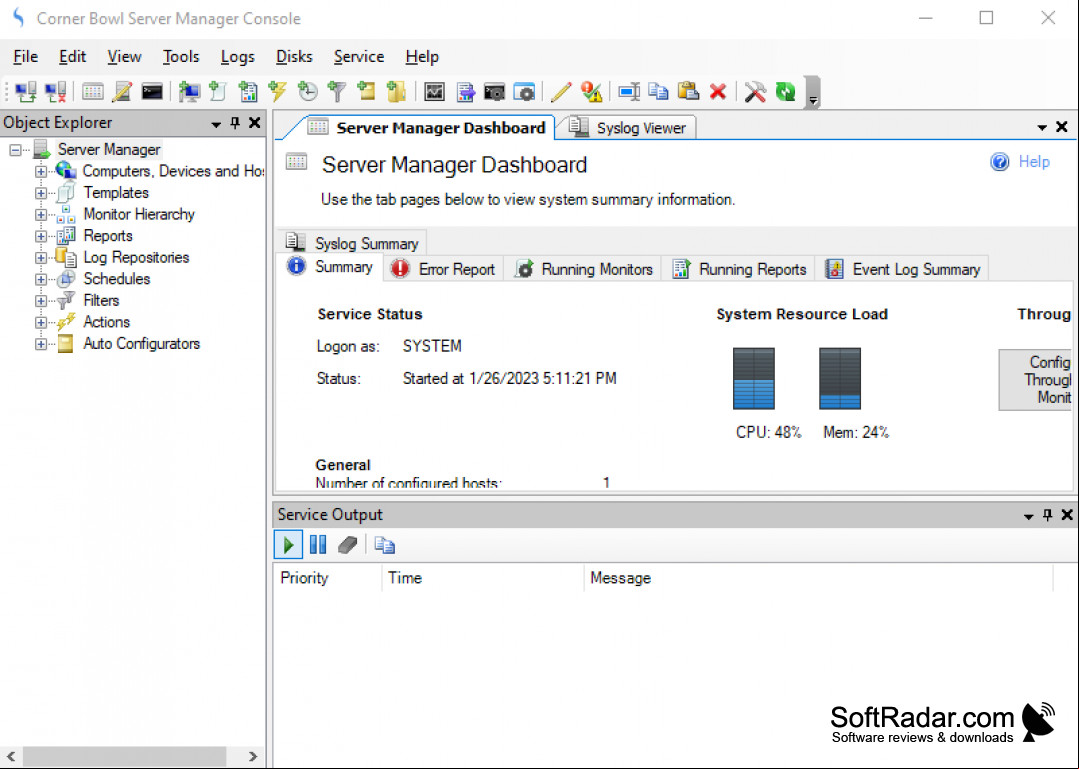The width and height of the screenshot is (1079, 769).
Task: Open the performance chart toolbar icon
Action: tap(434, 91)
